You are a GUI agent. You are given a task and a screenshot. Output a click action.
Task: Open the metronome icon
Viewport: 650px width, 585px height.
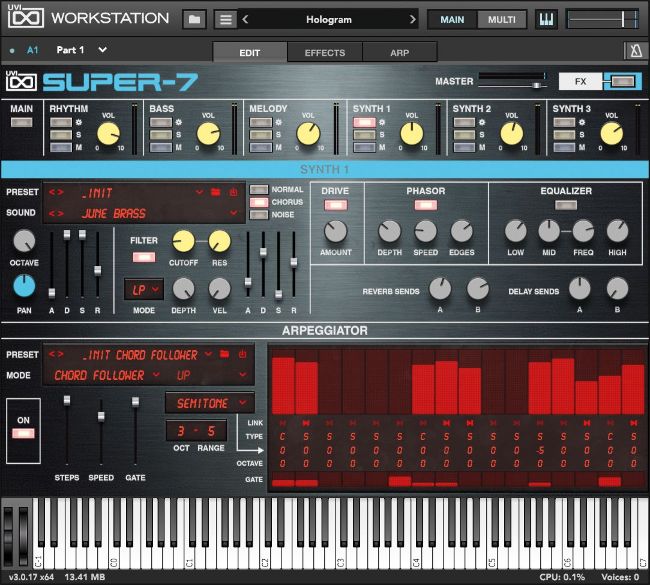coord(635,51)
